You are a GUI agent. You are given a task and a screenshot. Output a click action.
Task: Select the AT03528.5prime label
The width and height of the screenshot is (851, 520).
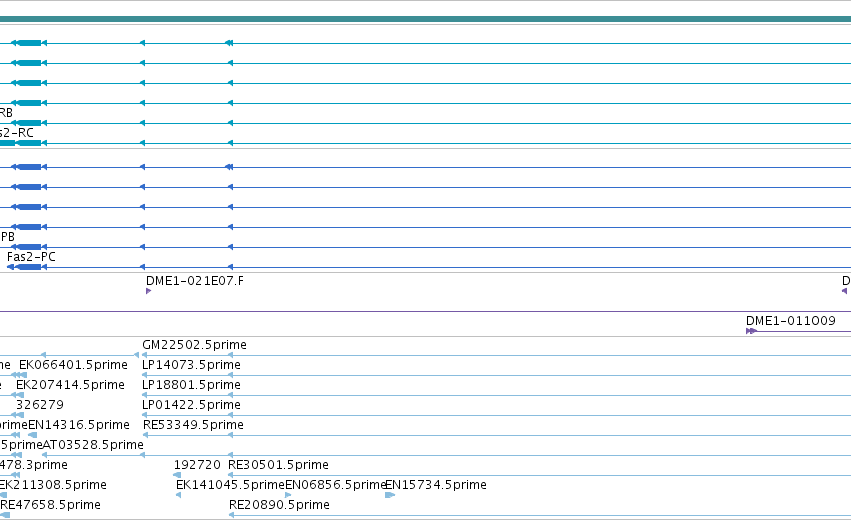93,445
